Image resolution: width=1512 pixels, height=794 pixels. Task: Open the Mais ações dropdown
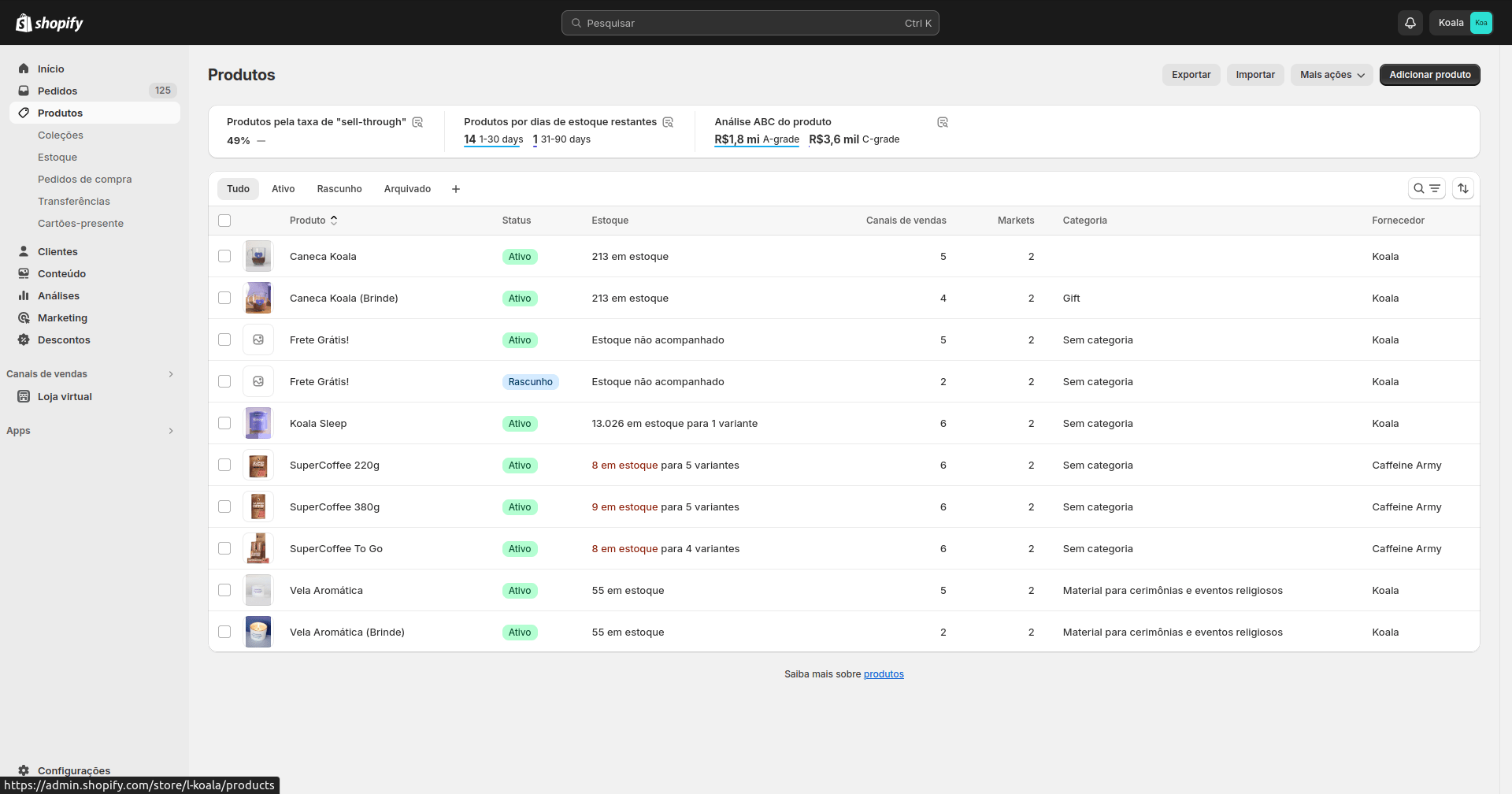(1332, 75)
